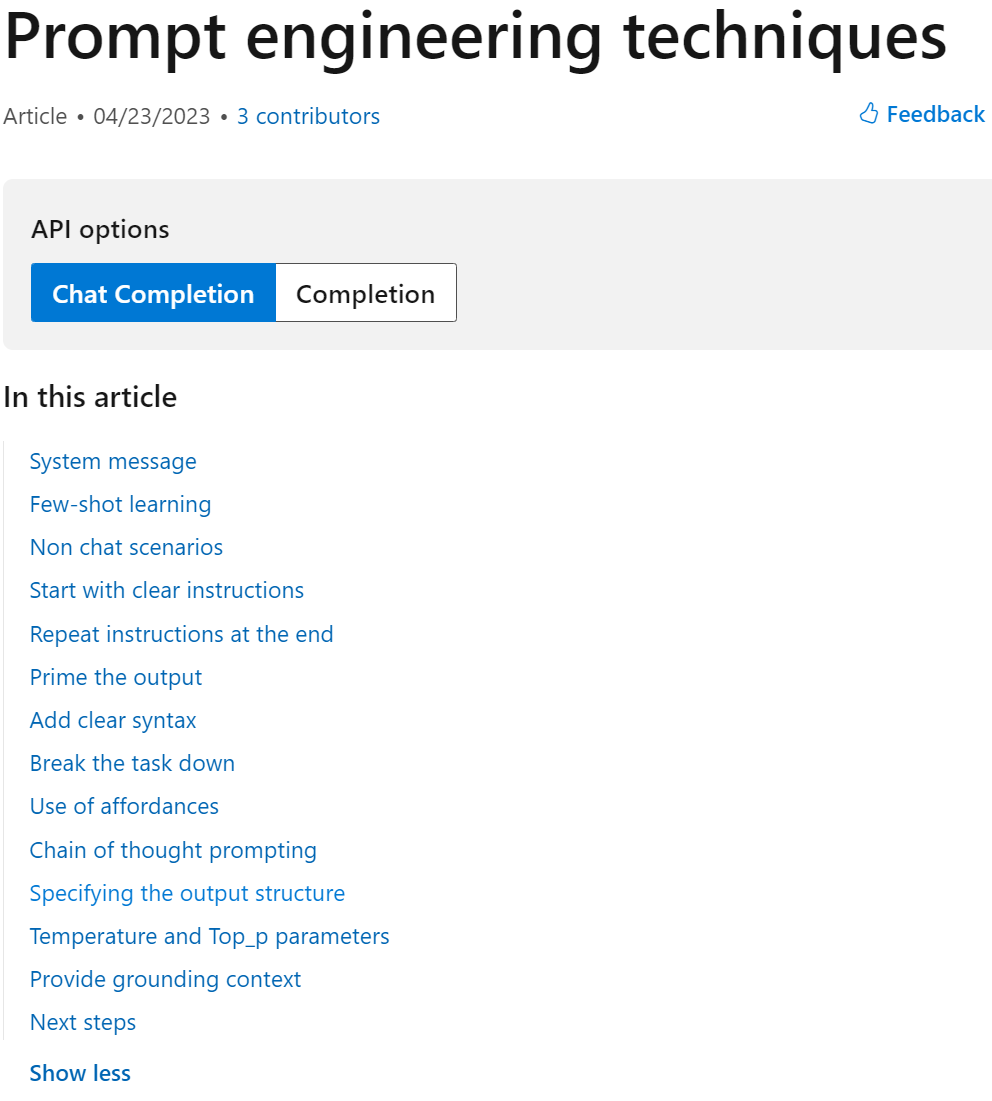Open Start with clear instructions section
This screenshot has width=992, height=1101.
tap(167, 590)
